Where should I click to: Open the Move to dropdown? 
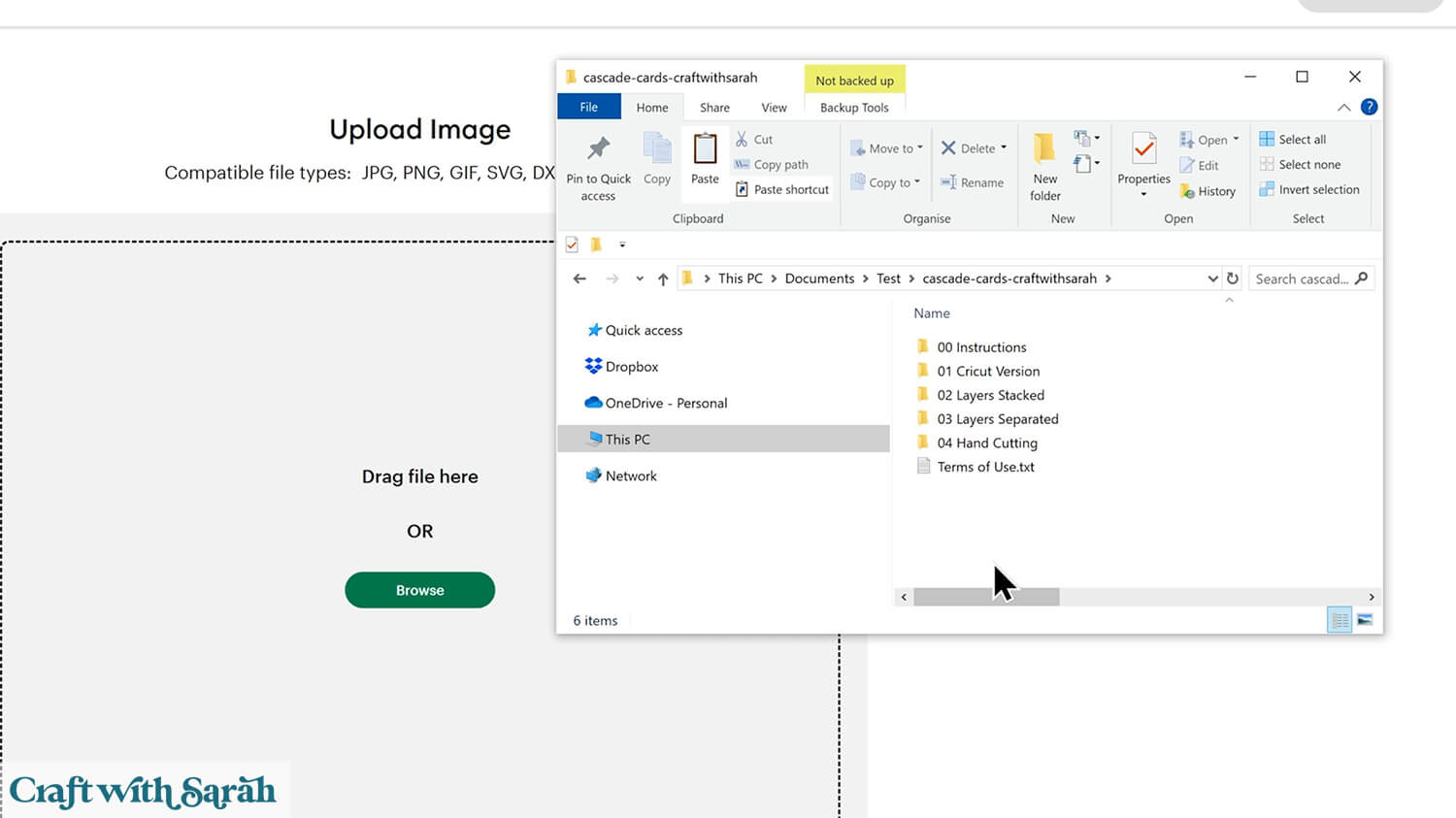coord(894,148)
